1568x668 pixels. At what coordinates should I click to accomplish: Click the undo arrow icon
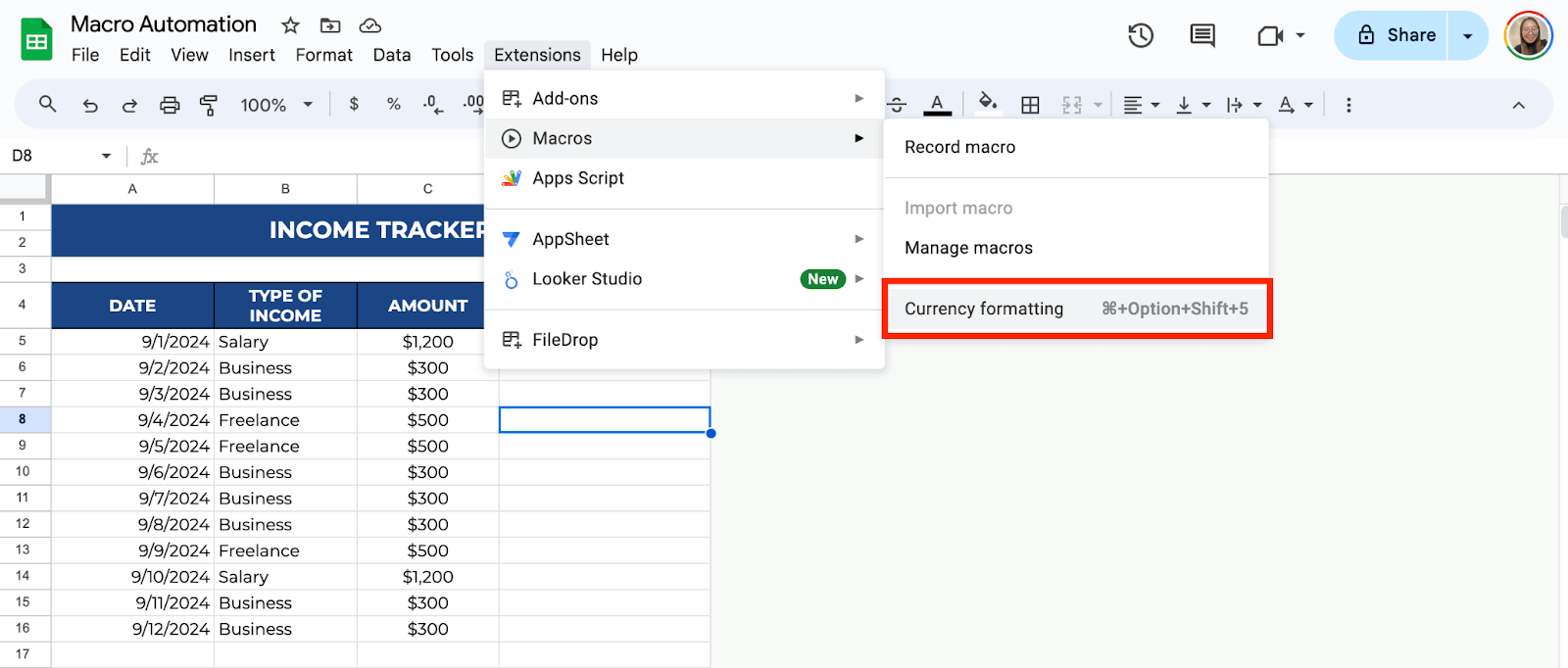click(90, 105)
